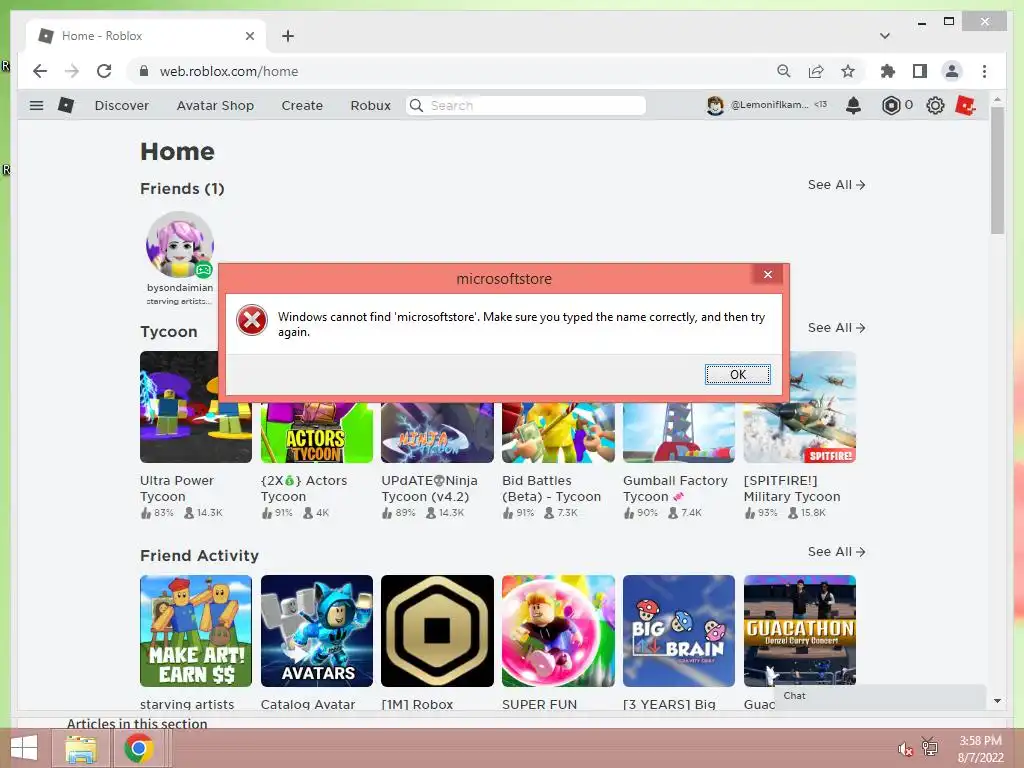Toggle the Chrome side panel icon
The height and width of the screenshot is (768, 1024).
(920, 71)
